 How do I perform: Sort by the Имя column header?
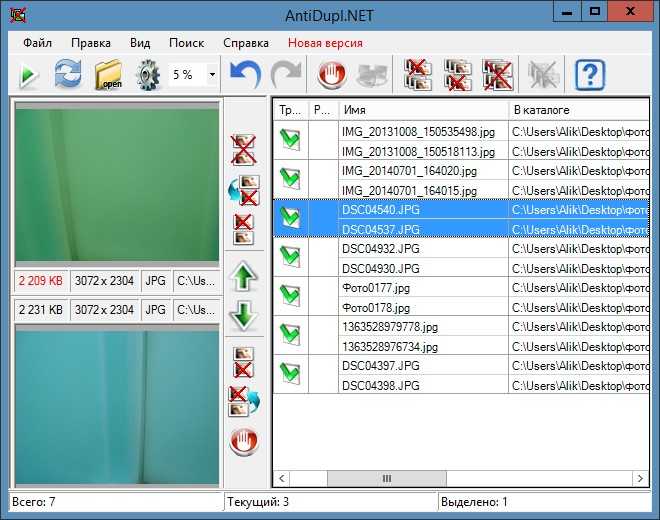(423, 110)
